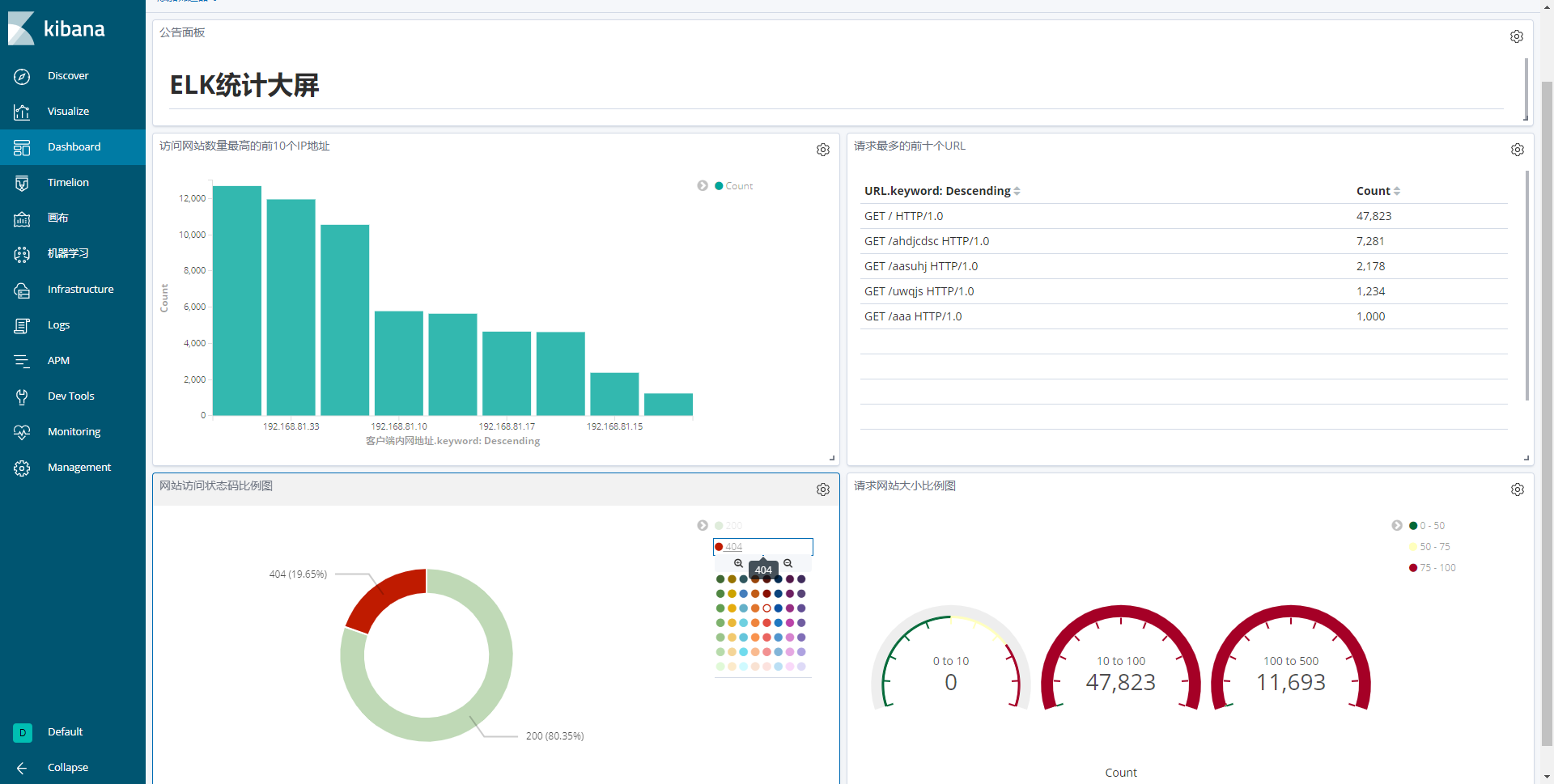The image size is (1554, 784).
Task: Toggle the status-code pie legend arrow
Action: (703, 526)
